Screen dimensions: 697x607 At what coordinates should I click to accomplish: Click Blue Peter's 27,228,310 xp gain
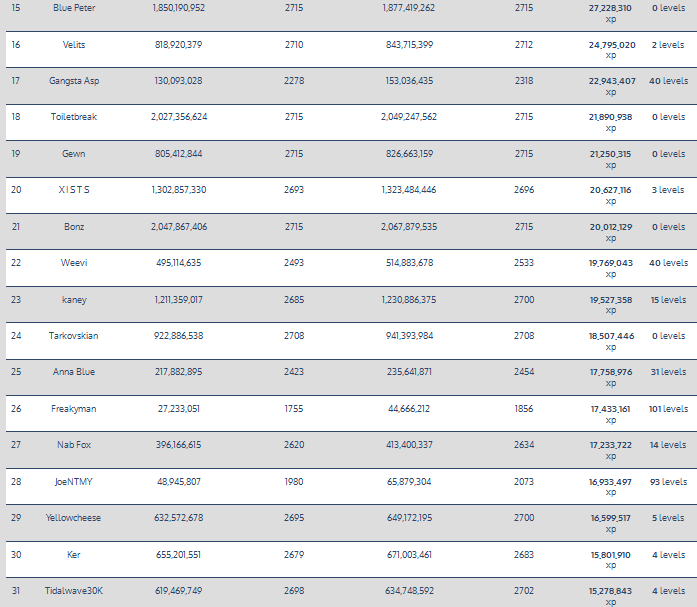click(610, 13)
